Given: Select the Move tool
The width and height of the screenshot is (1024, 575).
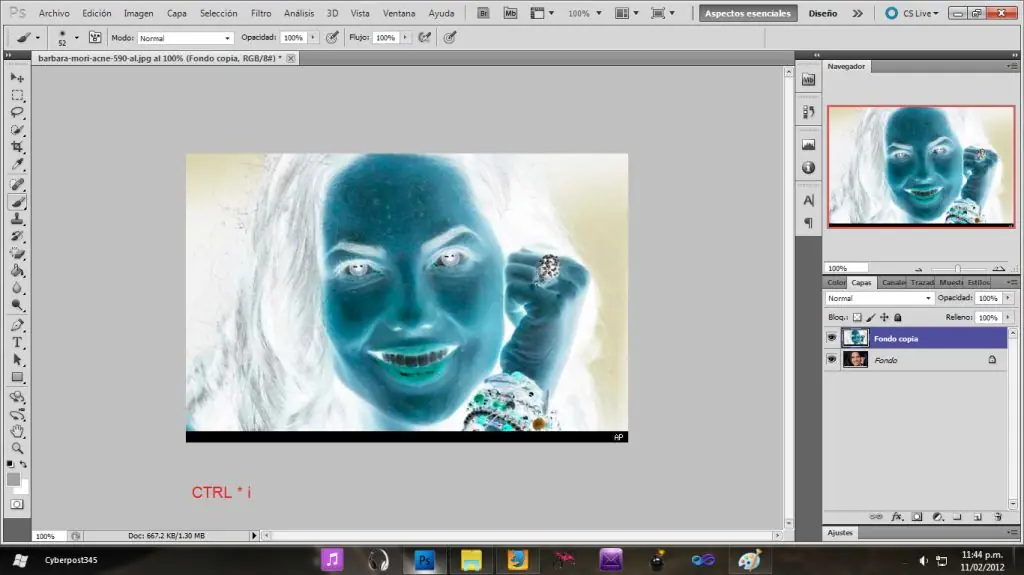Looking at the screenshot, I should [17, 78].
